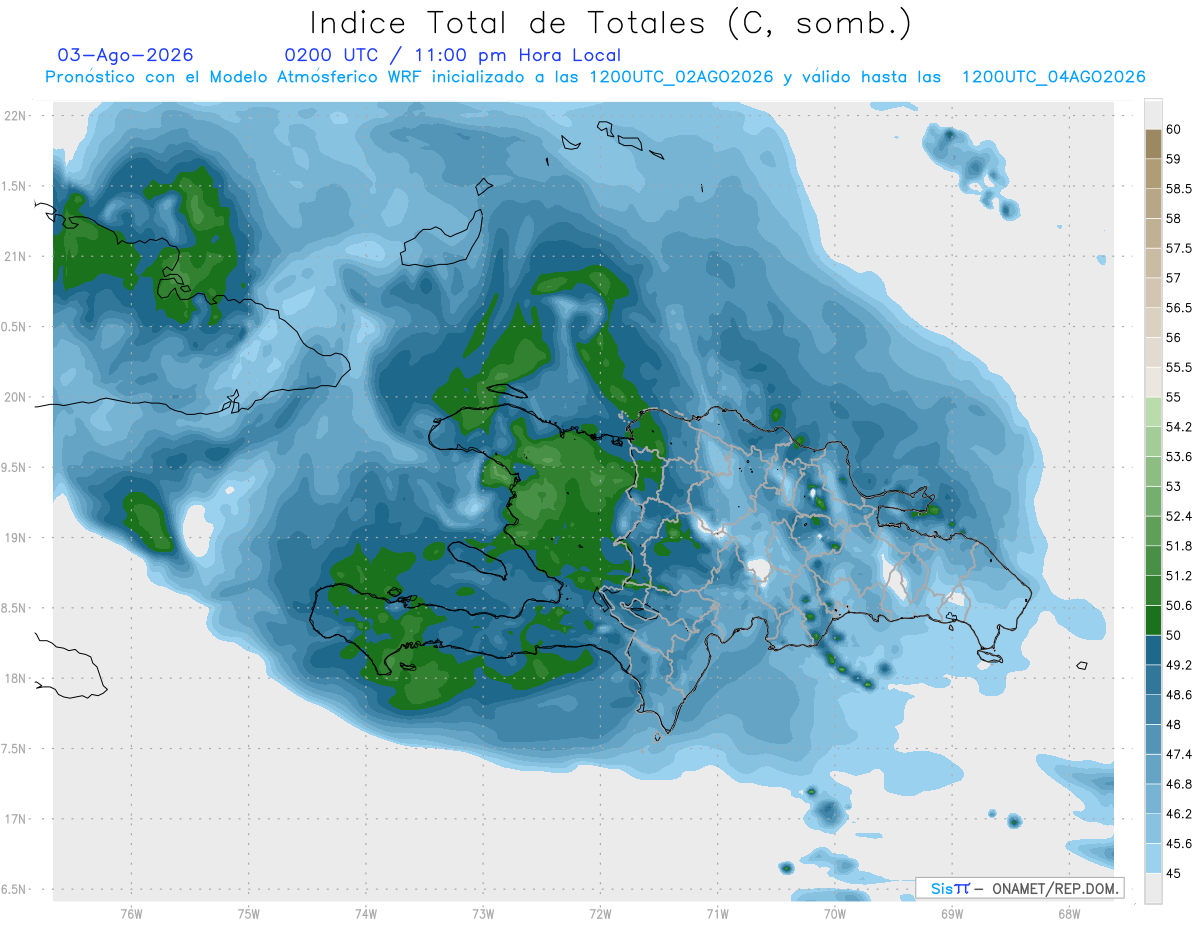Click the colorbar value '57.5'
This screenshot has width=1200, height=927.
[1179, 248]
